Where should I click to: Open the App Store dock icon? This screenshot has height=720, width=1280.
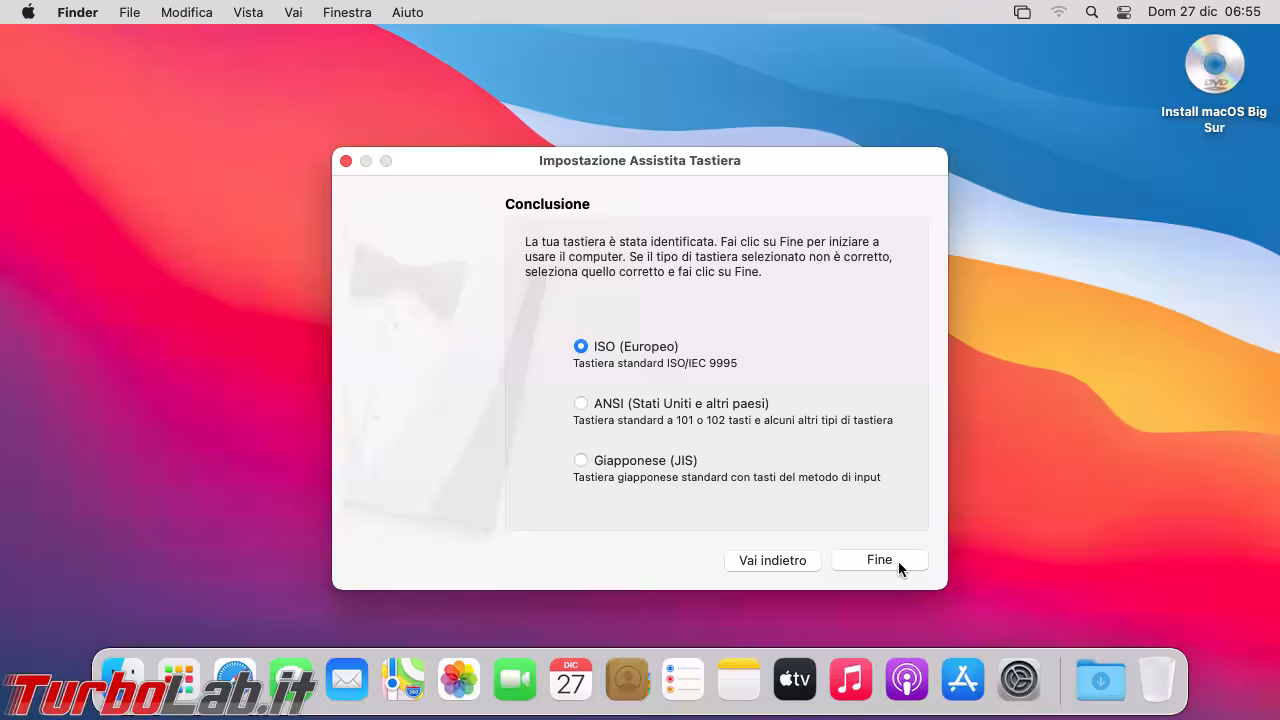pos(963,680)
